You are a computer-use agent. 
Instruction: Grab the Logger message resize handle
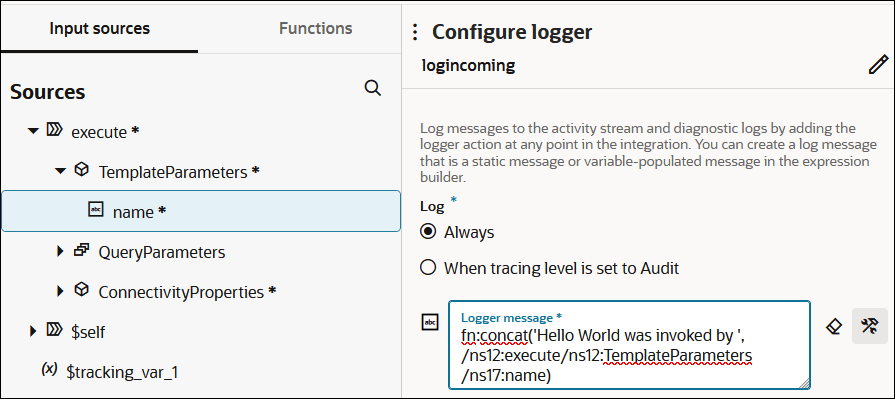pos(805,384)
